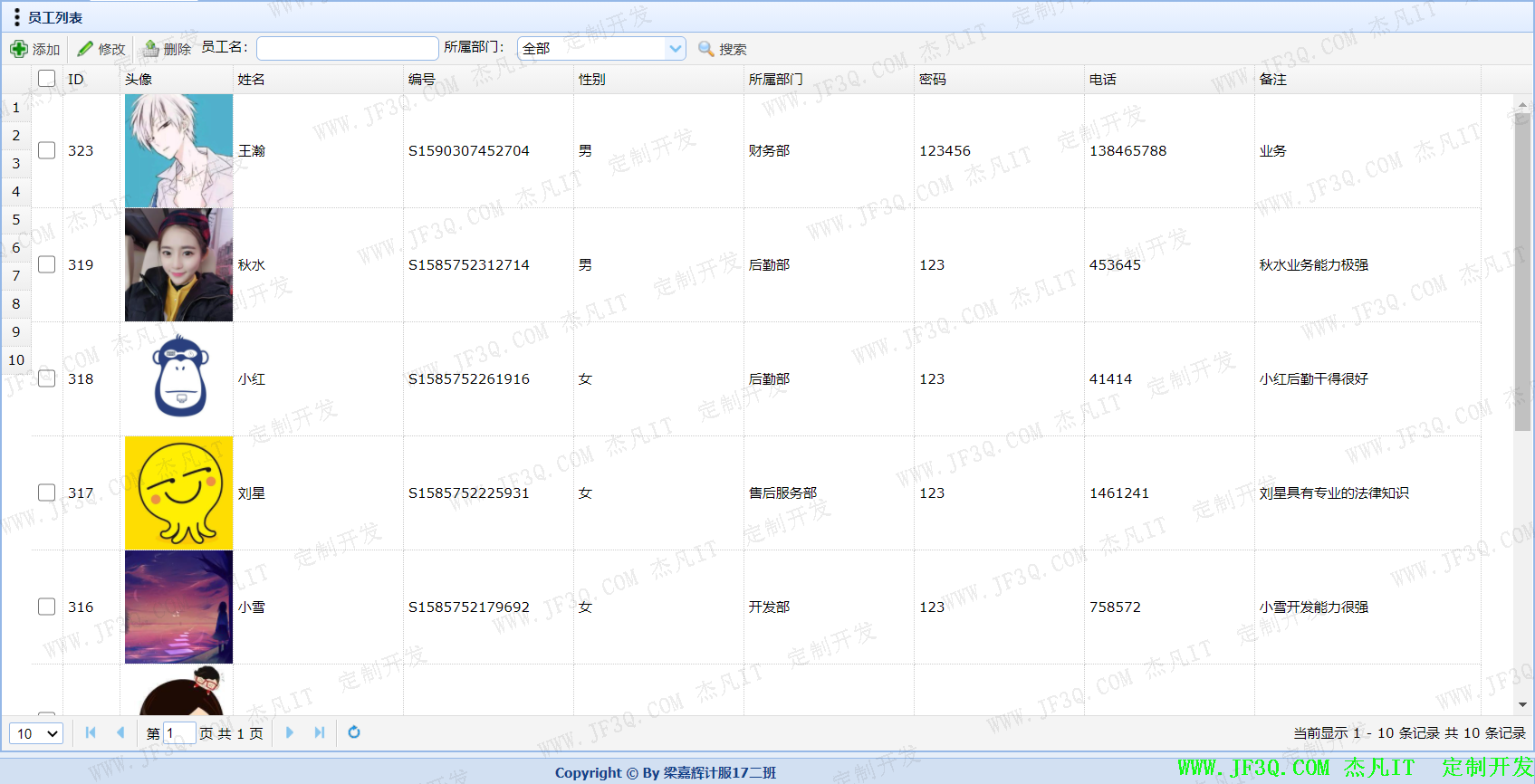Screen dimensions: 1535x784
Task: Go to the previous page arrow
Action: [120, 732]
